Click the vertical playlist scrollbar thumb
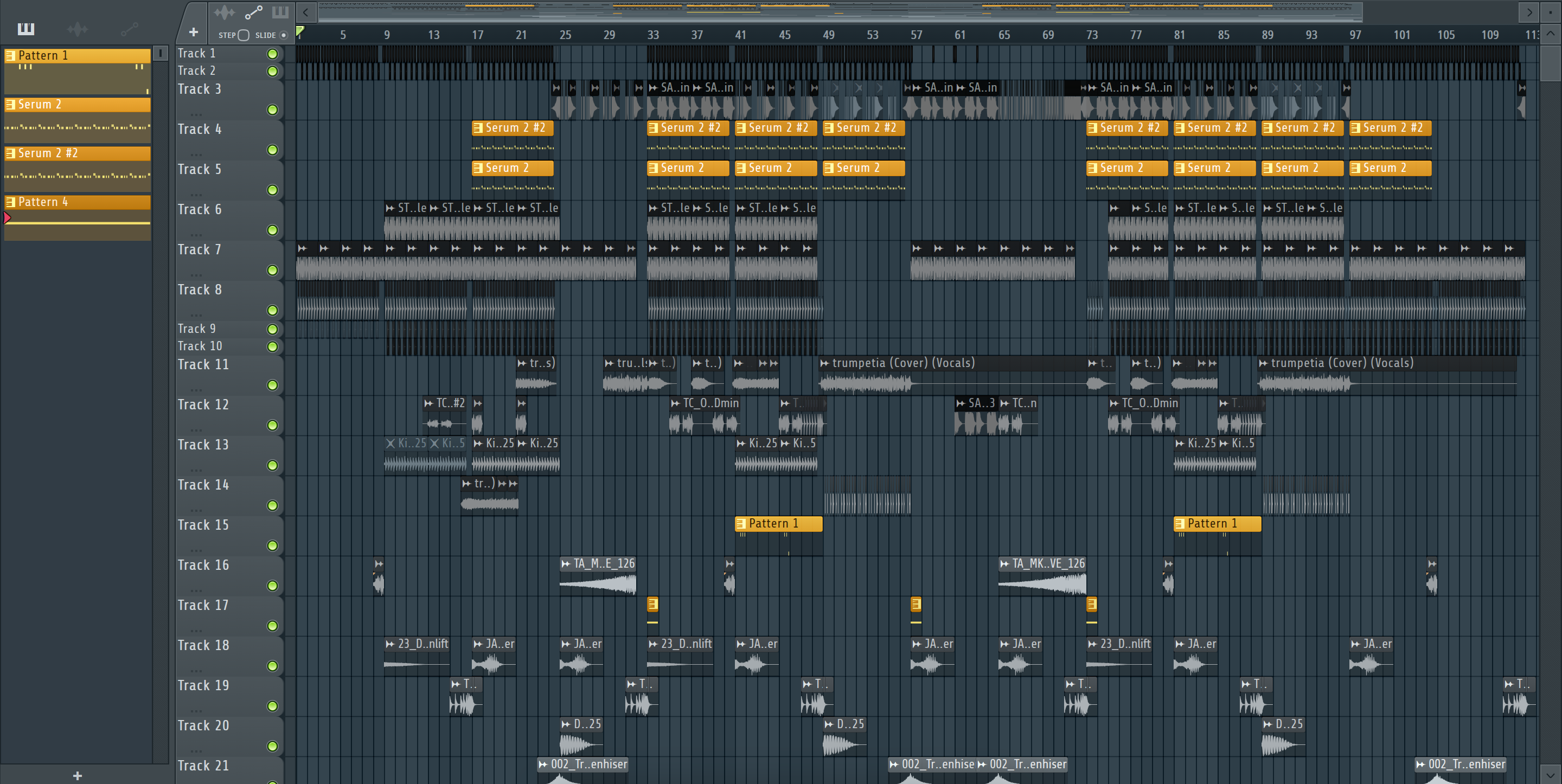The height and width of the screenshot is (784, 1562). (x=1550, y=65)
